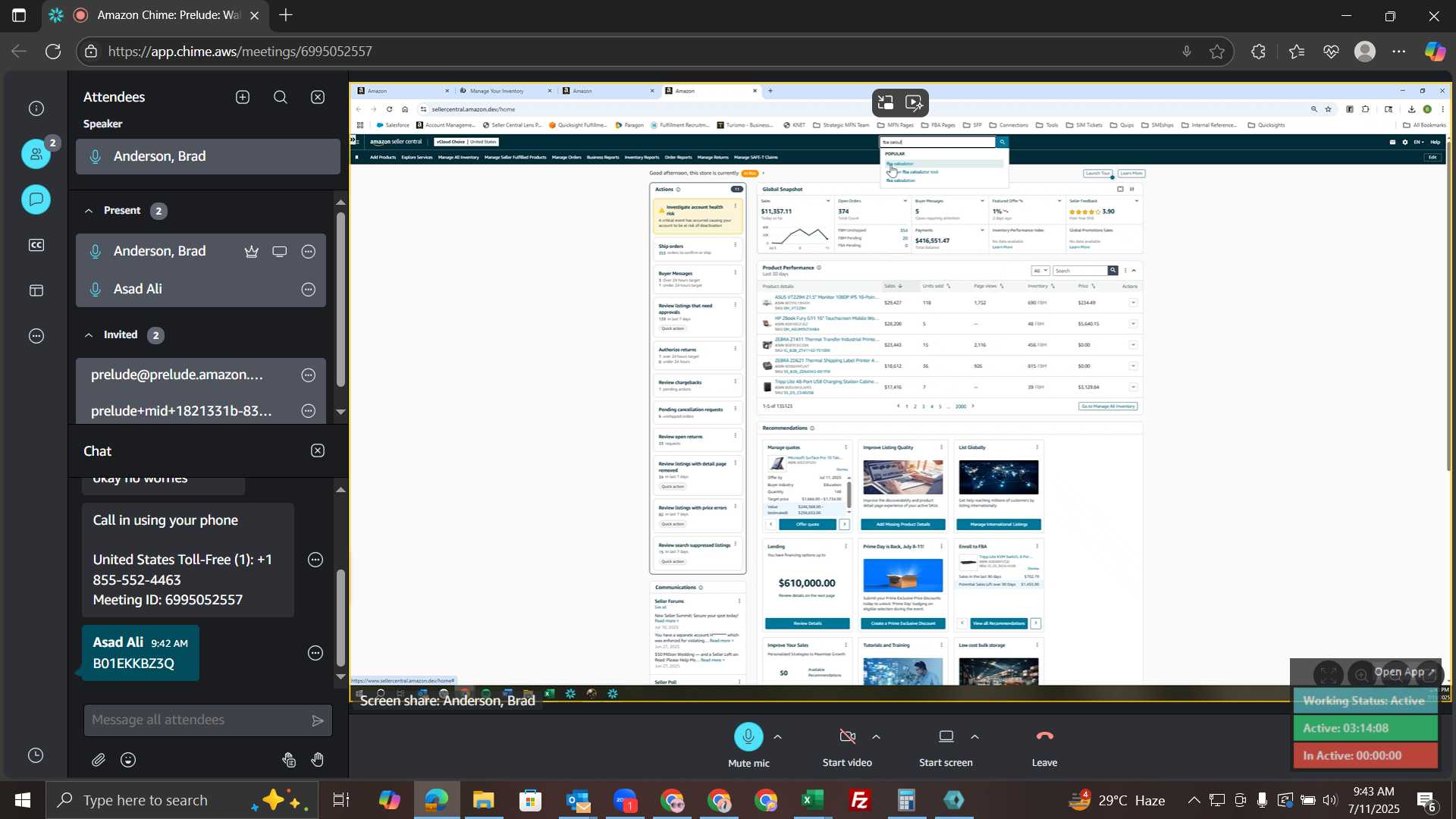
Task: Open Outlook from the taskbar
Action: pyautogui.click(x=577, y=800)
